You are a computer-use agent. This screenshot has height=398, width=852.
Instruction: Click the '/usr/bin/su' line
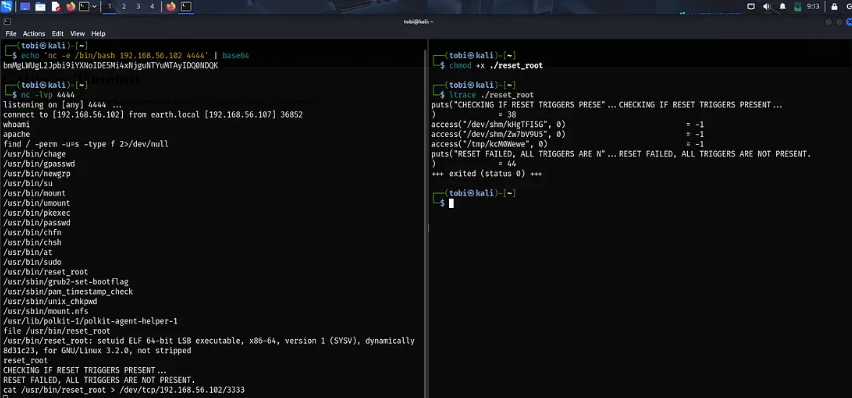coord(28,183)
